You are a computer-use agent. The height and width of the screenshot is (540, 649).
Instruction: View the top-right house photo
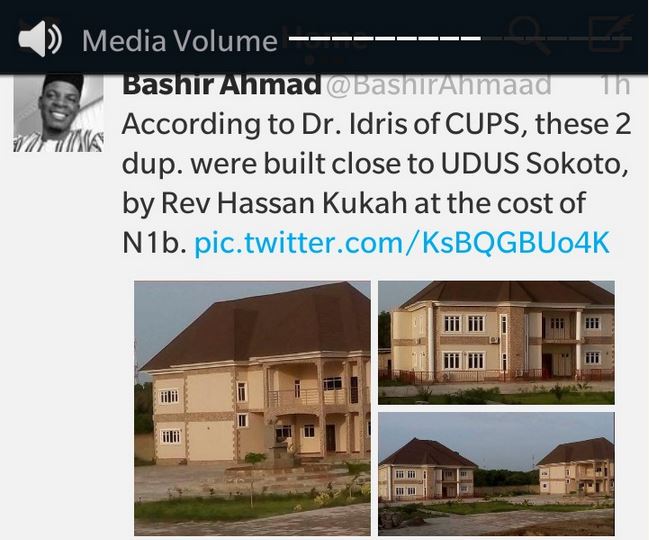click(x=496, y=342)
